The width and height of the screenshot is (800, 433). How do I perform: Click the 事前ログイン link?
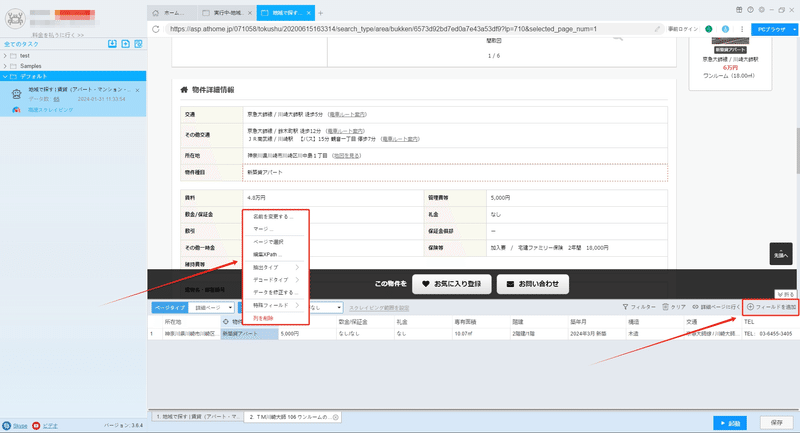[683, 29]
